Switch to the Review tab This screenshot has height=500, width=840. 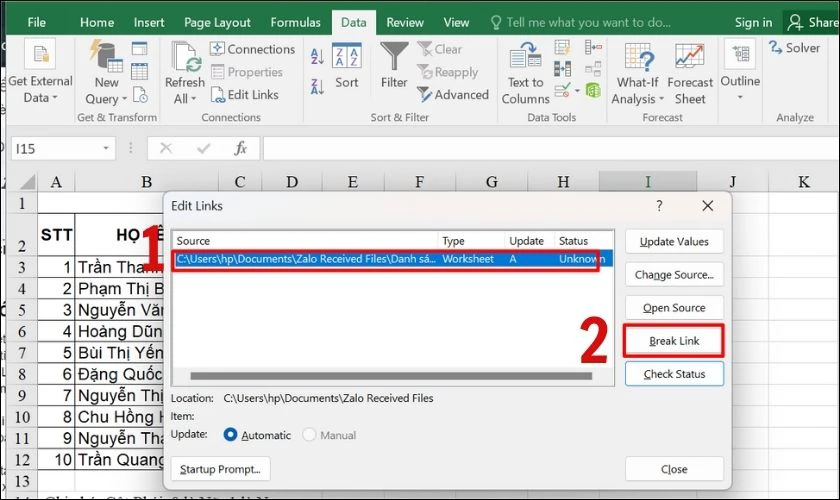pyautogui.click(x=405, y=23)
